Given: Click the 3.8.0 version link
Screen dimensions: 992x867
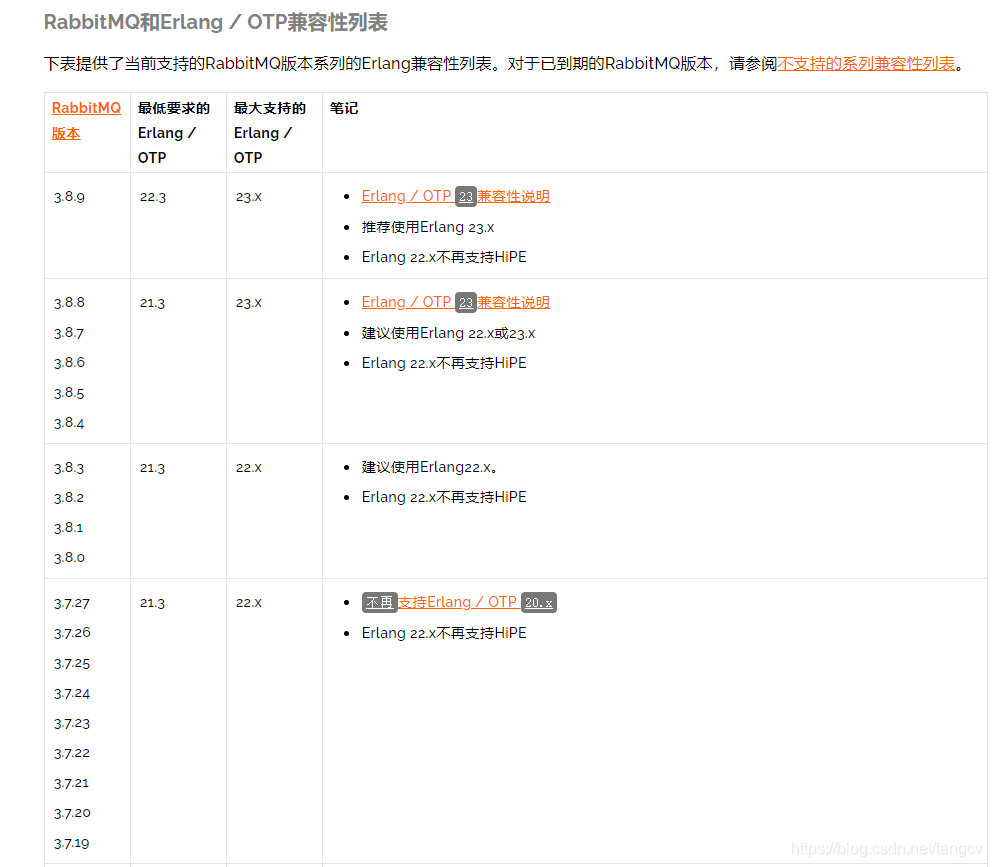Looking at the screenshot, I should click(67, 557).
